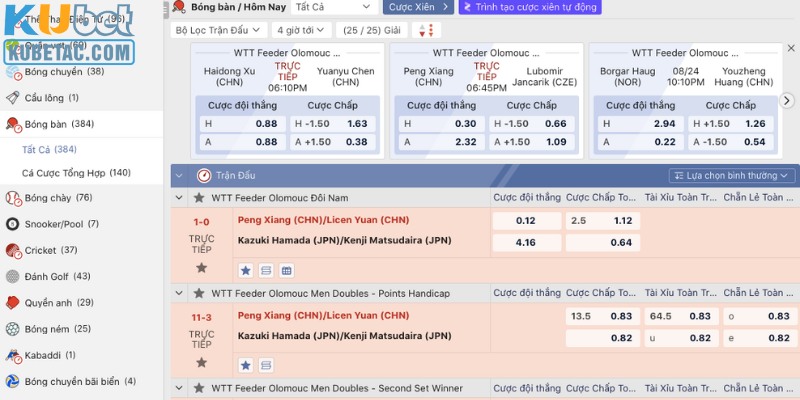This screenshot has width=800, height=400.
Task: Open the Bóng ném handball icon
Action: pyautogui.click(x=13, y=329)
